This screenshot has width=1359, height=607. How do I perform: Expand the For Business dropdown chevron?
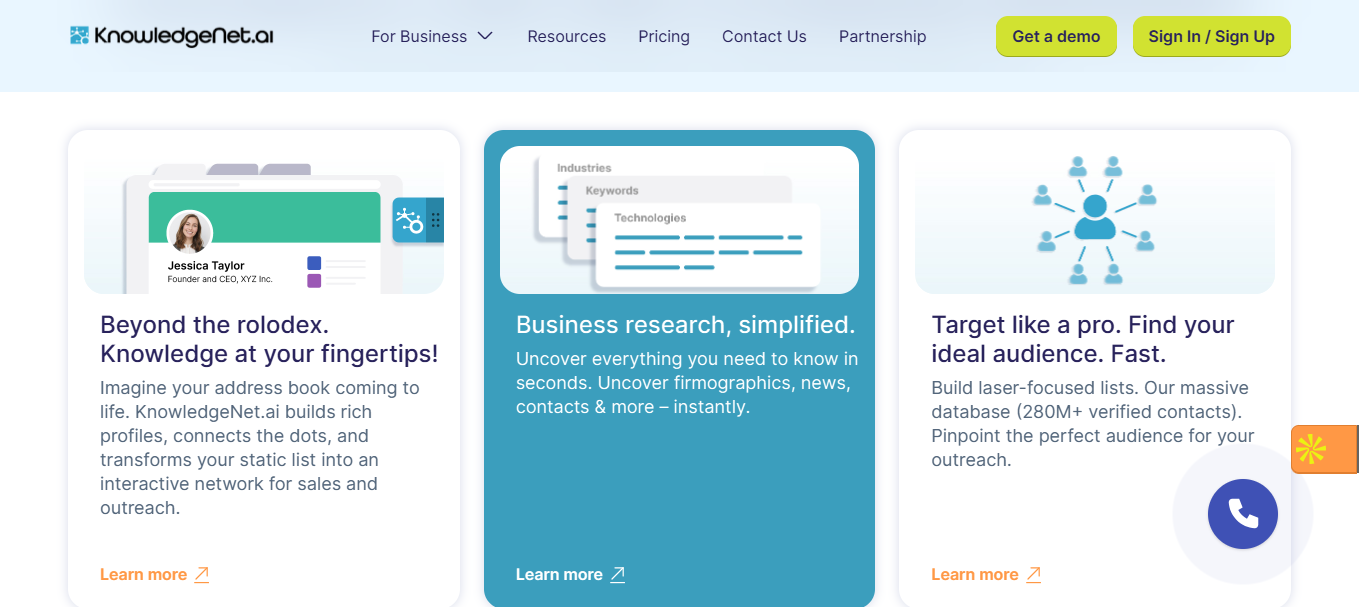(x=485, y=36)
